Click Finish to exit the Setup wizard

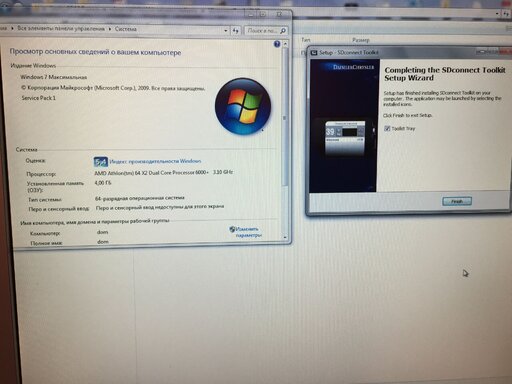click(x=457, y=201)
